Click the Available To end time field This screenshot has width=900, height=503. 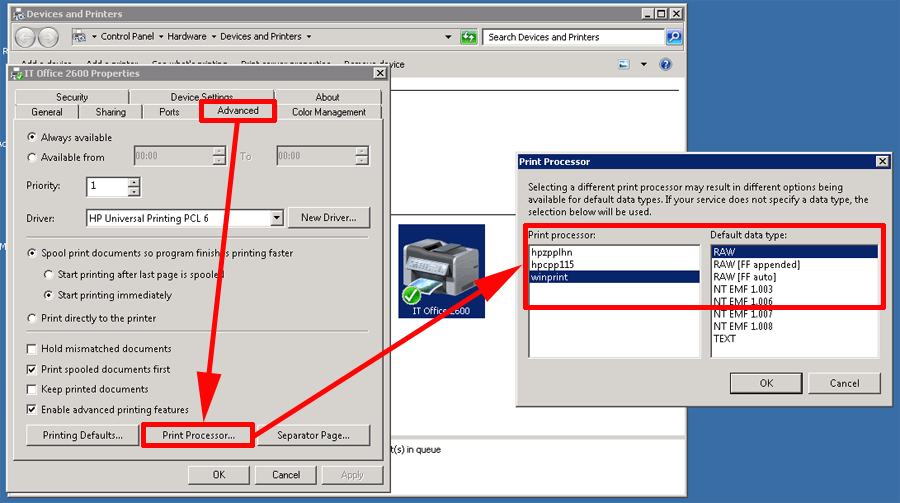tap(316, 156)
